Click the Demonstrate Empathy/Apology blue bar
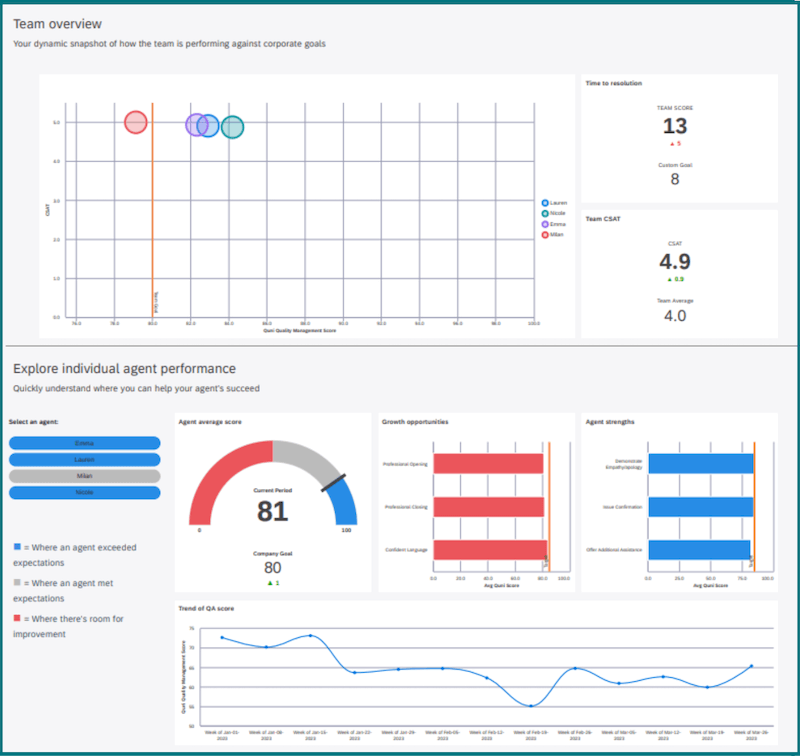The width and height of the screenshot is (800, 756). pyautogui.click(x=701, y=464)
